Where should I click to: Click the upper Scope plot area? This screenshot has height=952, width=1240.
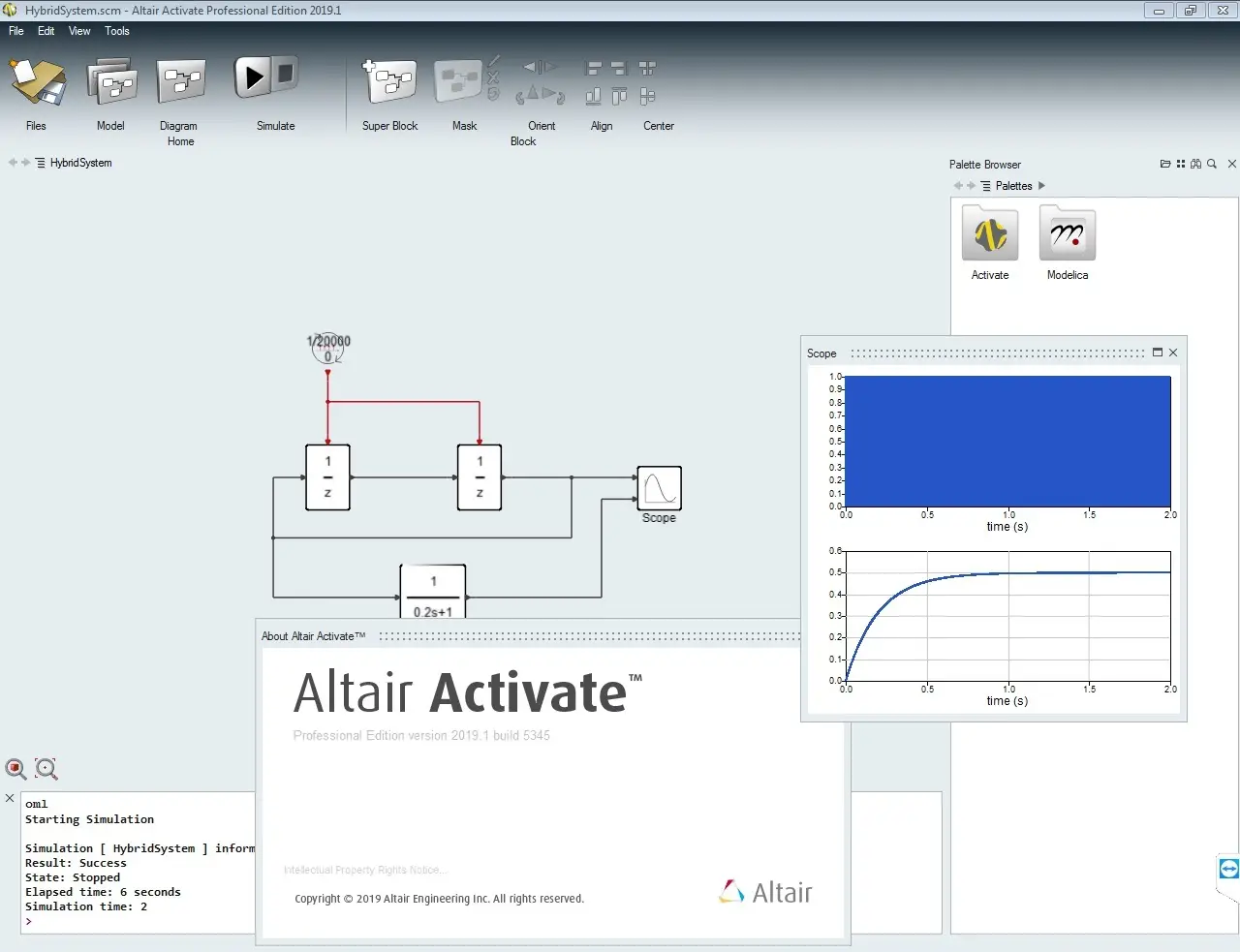point(1008,441)
